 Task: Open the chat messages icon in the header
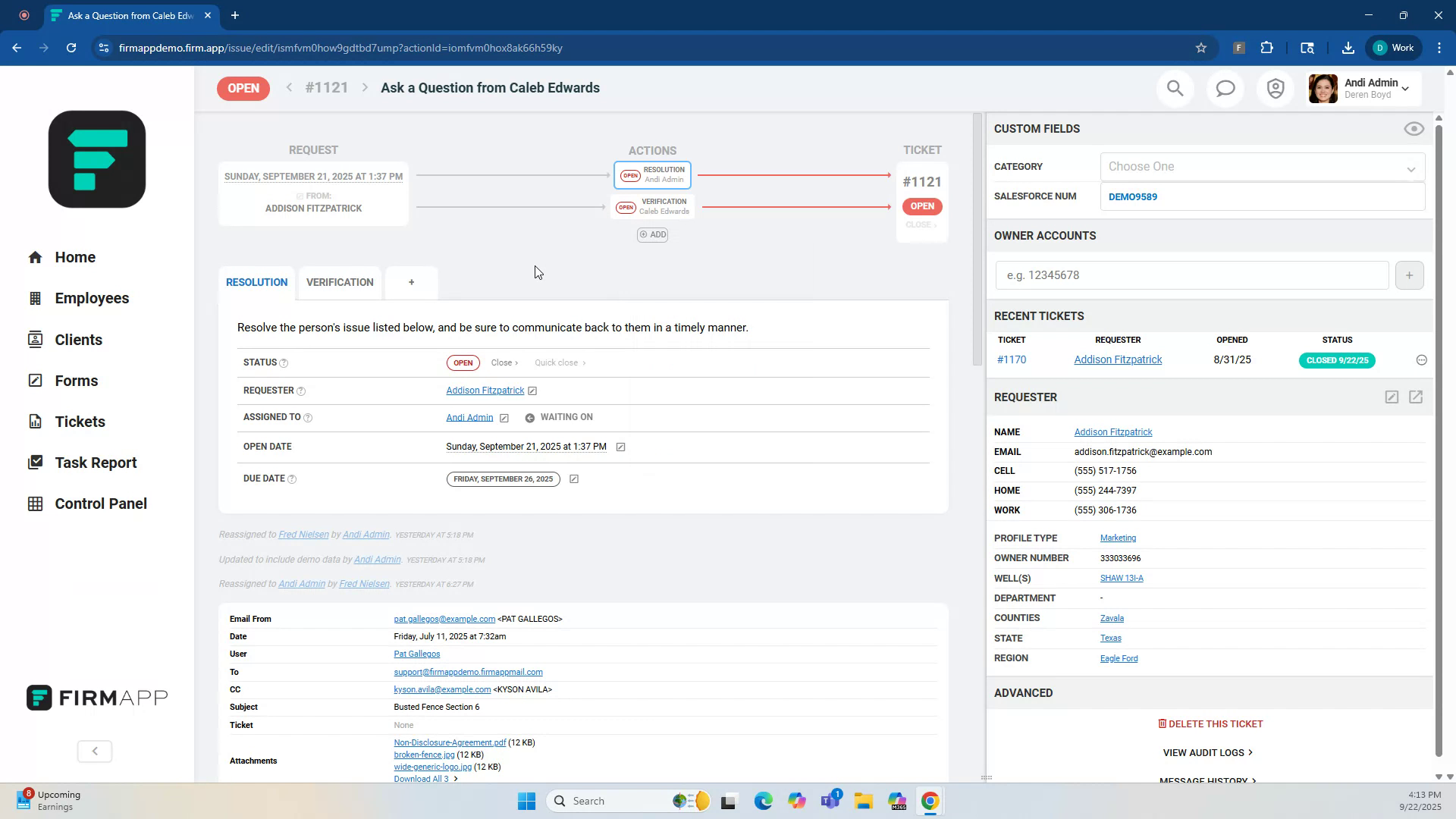point(1225,88)
